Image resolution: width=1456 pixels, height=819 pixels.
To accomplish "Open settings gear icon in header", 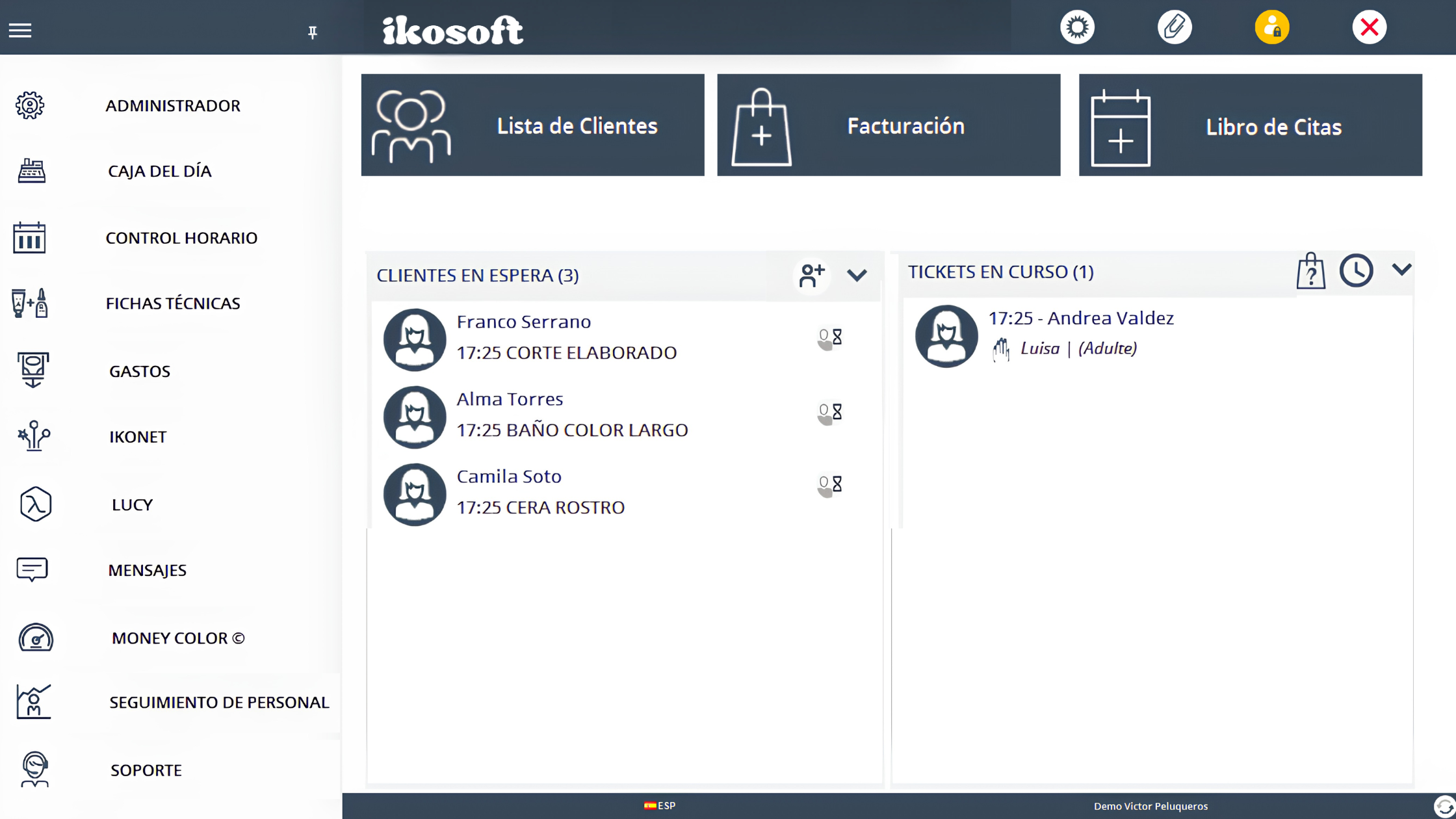I will click(x=1077, y=27).
